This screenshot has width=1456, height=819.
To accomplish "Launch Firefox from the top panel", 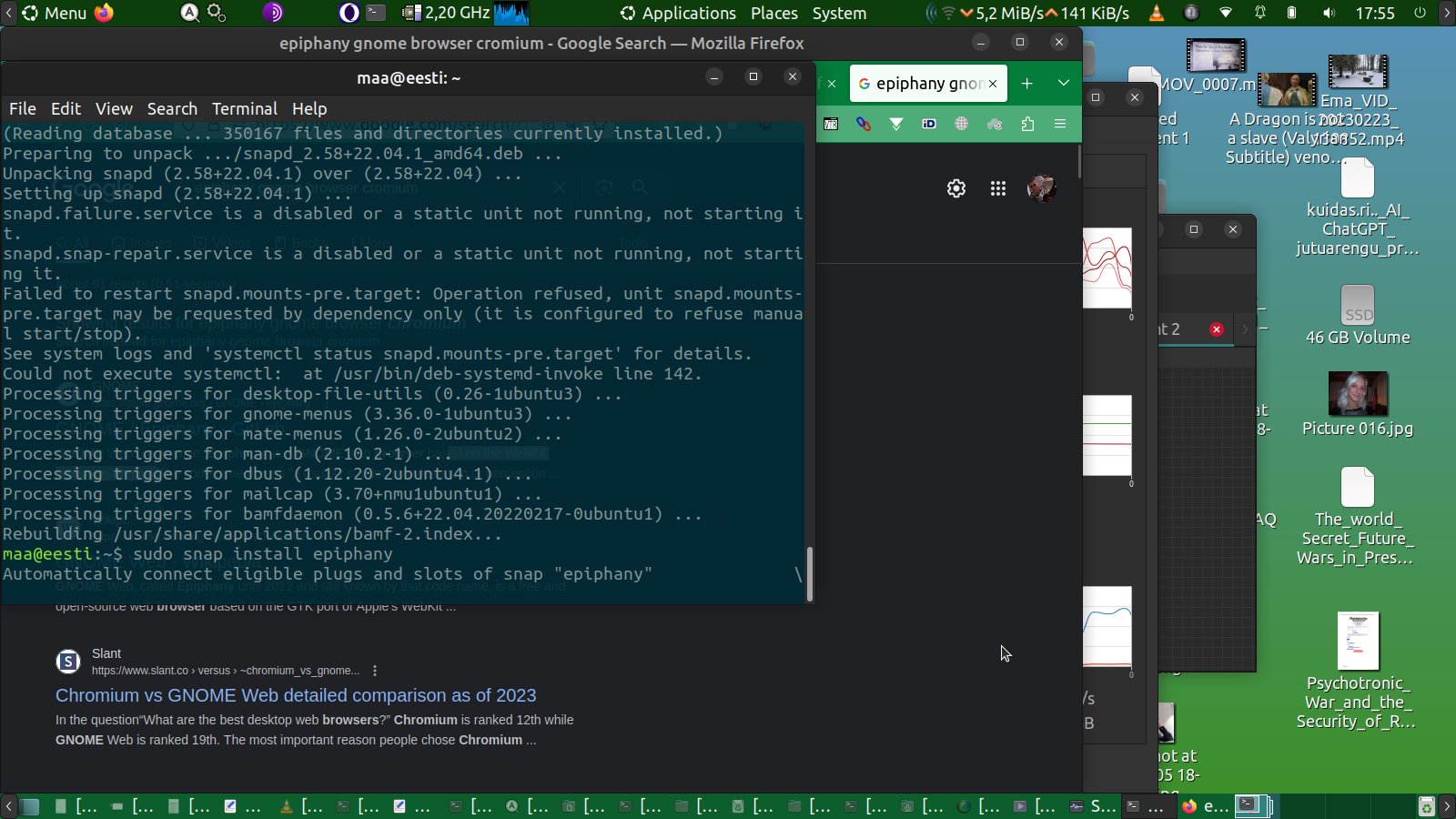I will 104,13.
